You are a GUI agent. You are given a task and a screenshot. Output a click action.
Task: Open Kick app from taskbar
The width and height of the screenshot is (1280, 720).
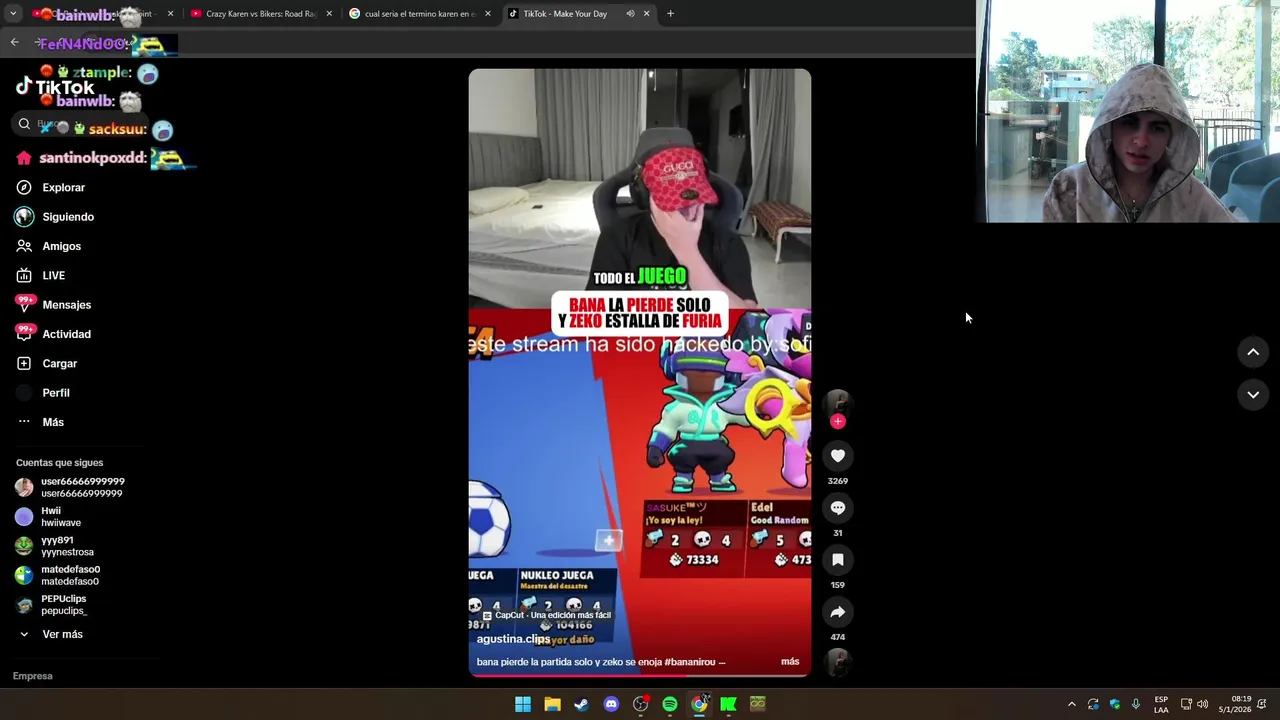728,704
